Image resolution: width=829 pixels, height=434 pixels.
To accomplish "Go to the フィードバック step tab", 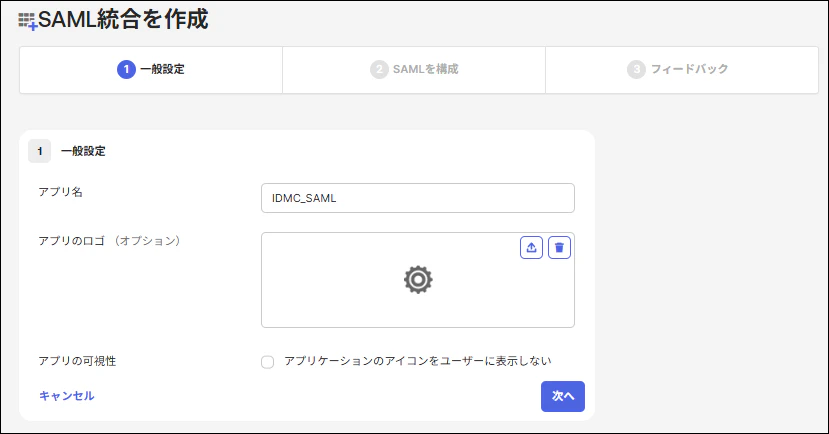I will tap(682, 70).
